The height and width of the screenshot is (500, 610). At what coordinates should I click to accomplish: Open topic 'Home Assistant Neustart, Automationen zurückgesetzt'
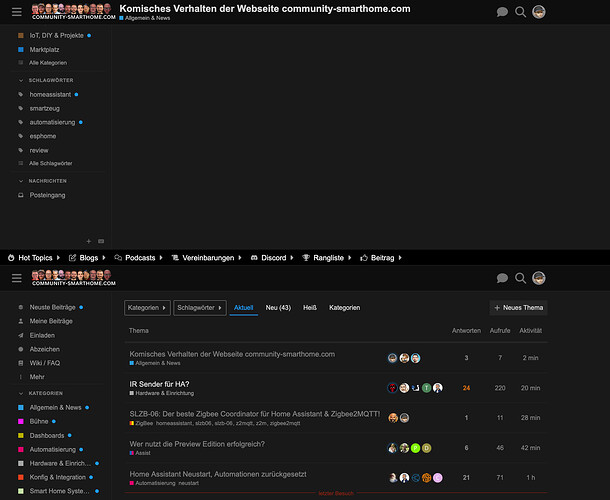[218, 474]
